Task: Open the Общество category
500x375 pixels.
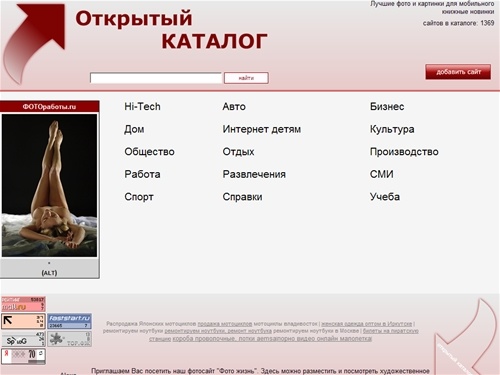Action: click(149, 152)
